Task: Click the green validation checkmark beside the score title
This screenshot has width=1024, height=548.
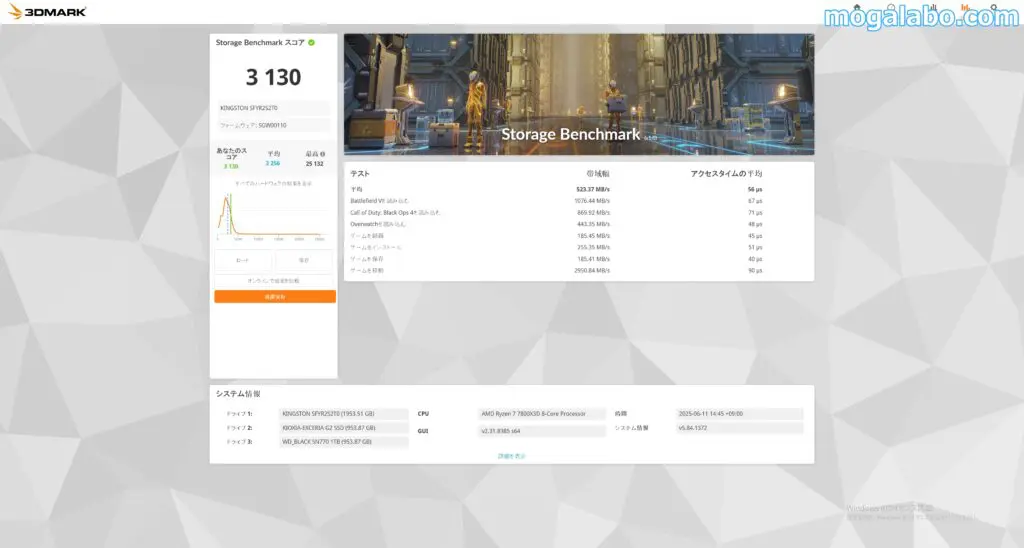Action: [x=312, y=43]
